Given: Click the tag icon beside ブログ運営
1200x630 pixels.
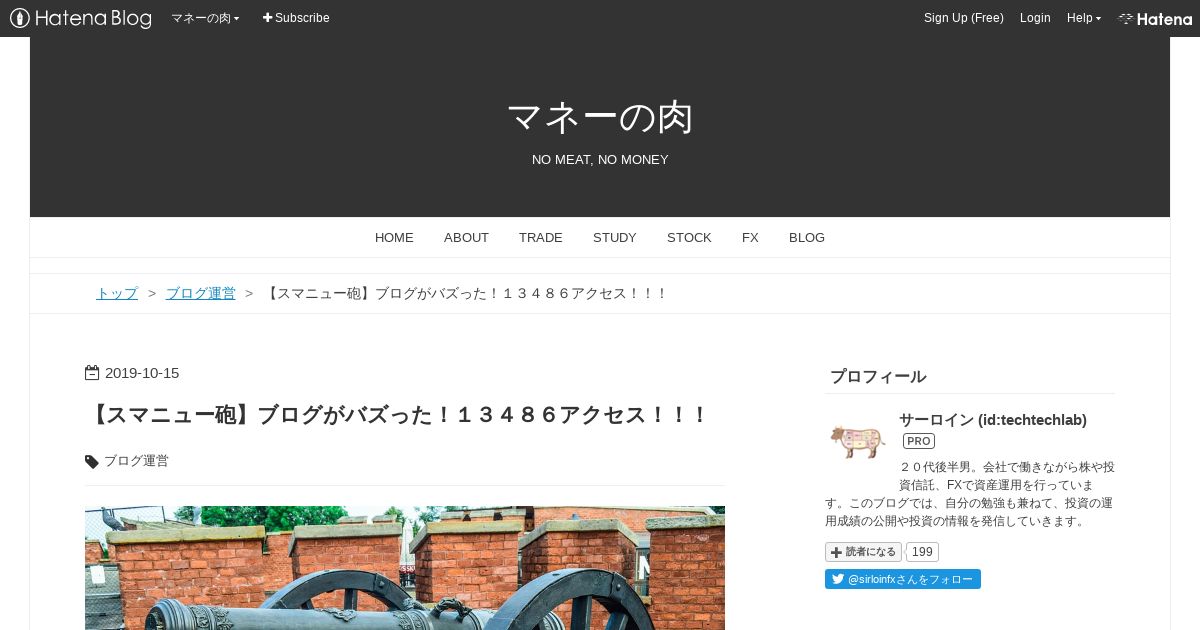Looking at the screenshot, I should click(92, 461).
